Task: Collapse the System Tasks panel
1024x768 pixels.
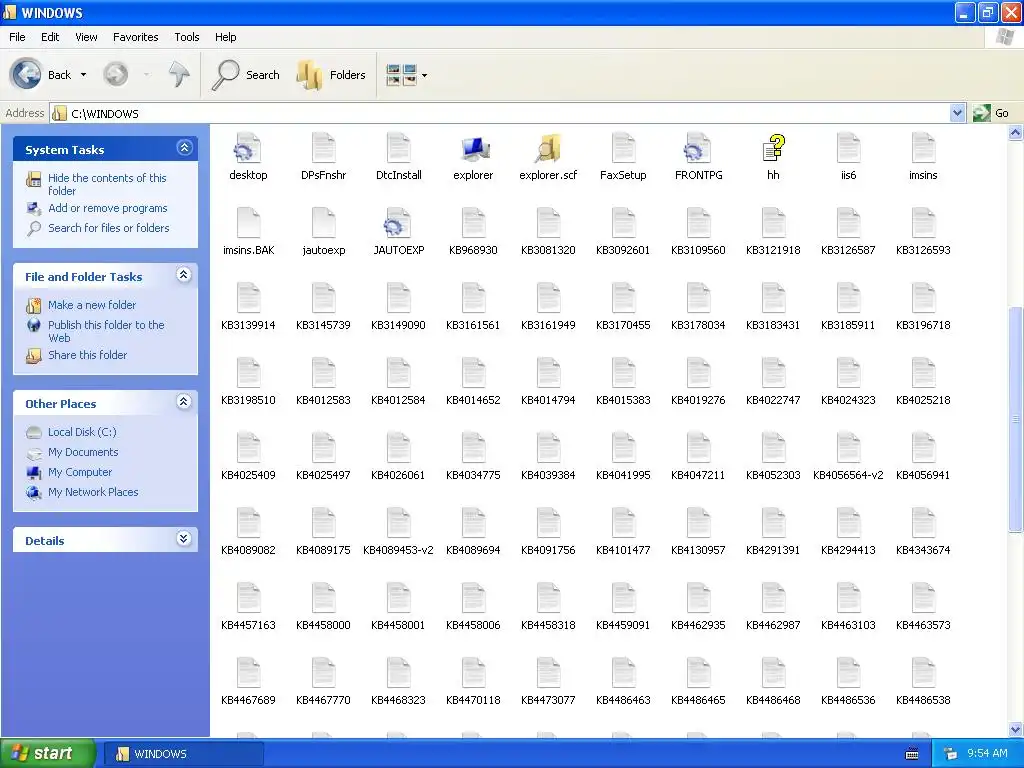Action: click(x=184, y=148)
